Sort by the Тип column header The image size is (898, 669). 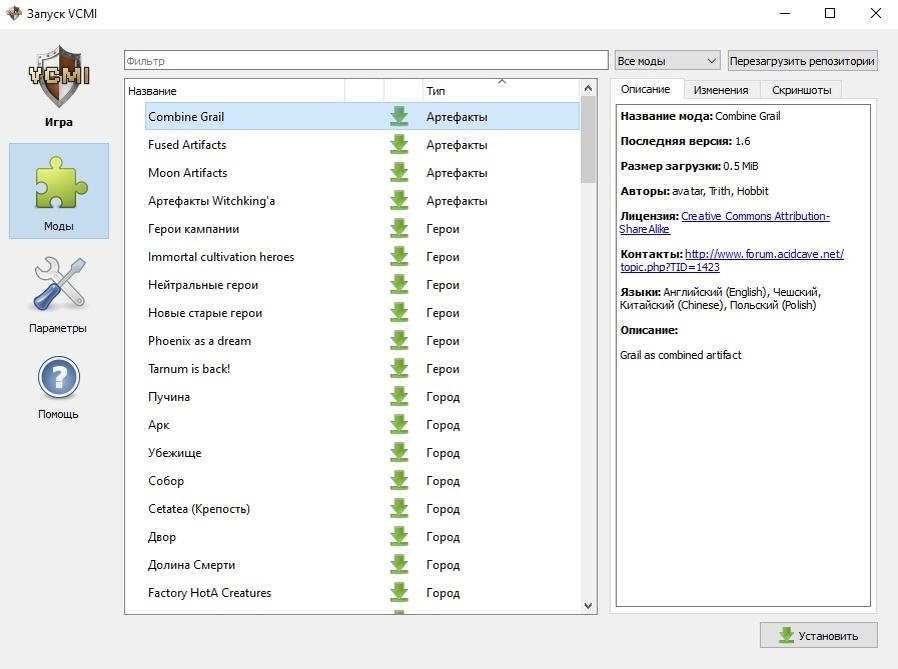click(x=501, y=90)
